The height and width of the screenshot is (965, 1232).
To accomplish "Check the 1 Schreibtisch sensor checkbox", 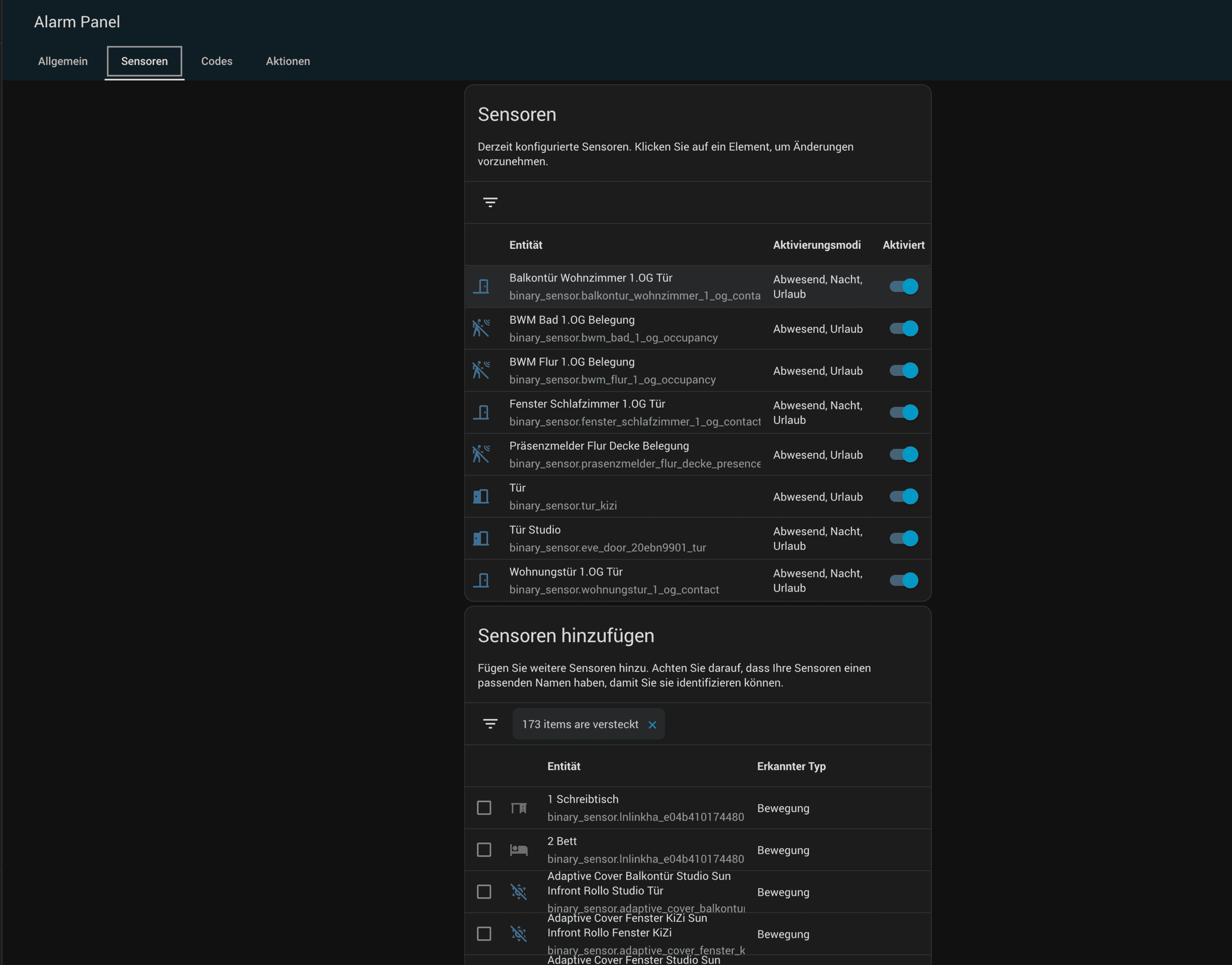I will pos(484,808).
